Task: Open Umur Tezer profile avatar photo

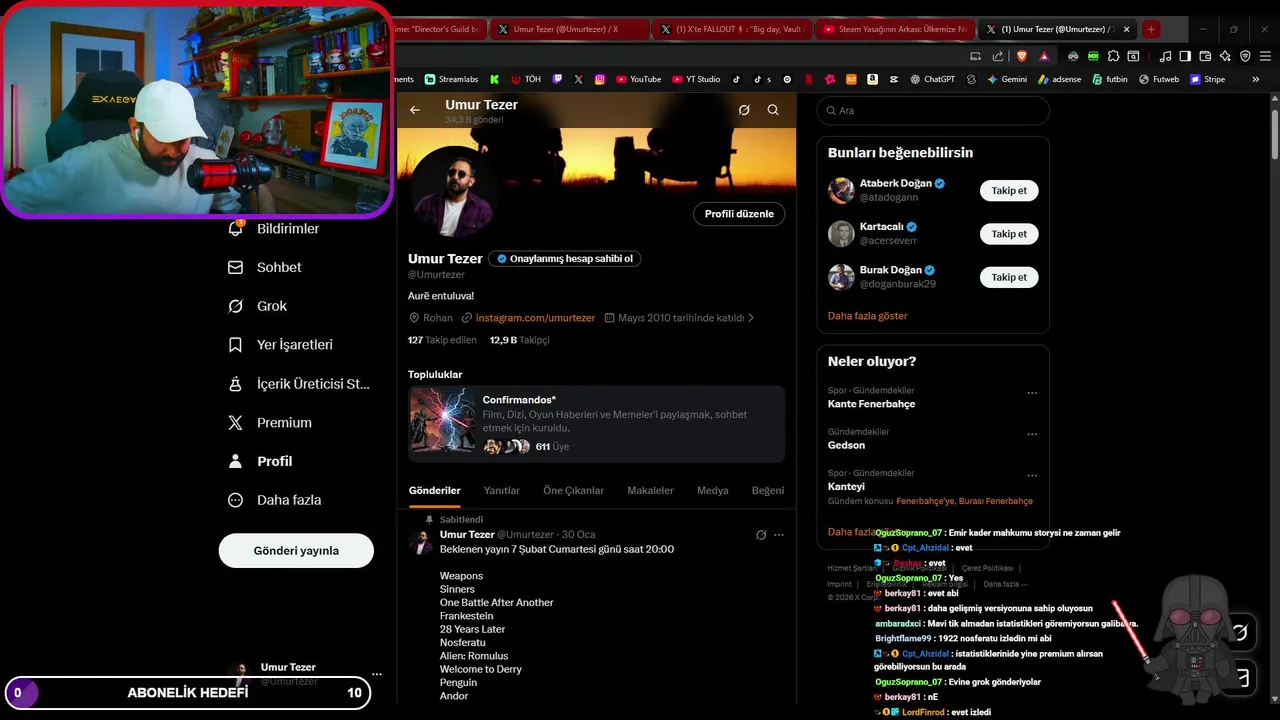Action: 455,191
